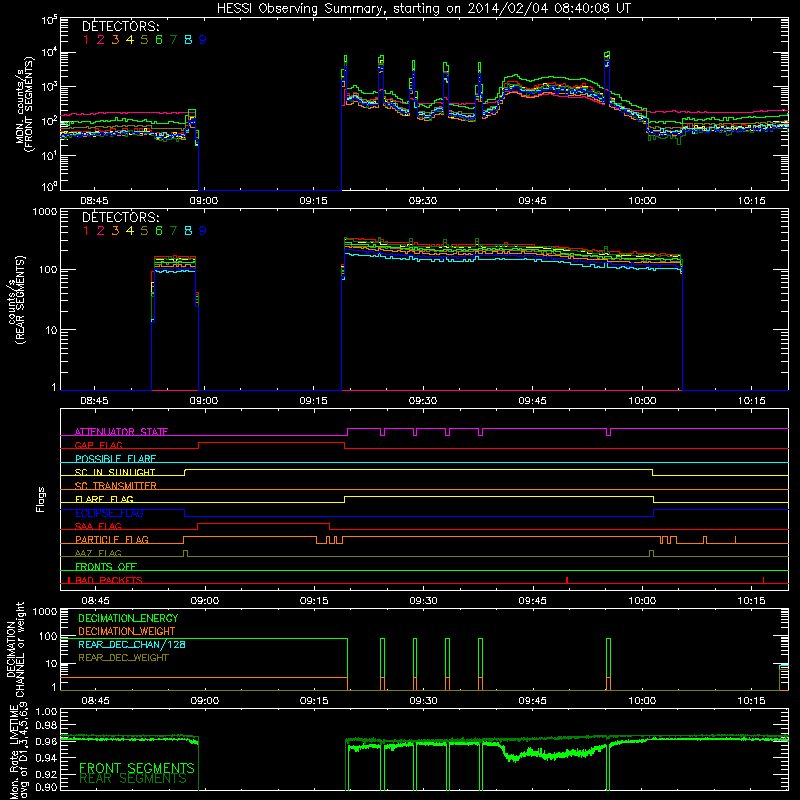Select the DETECTORS: label in the rear segments panel

(121, 217)
